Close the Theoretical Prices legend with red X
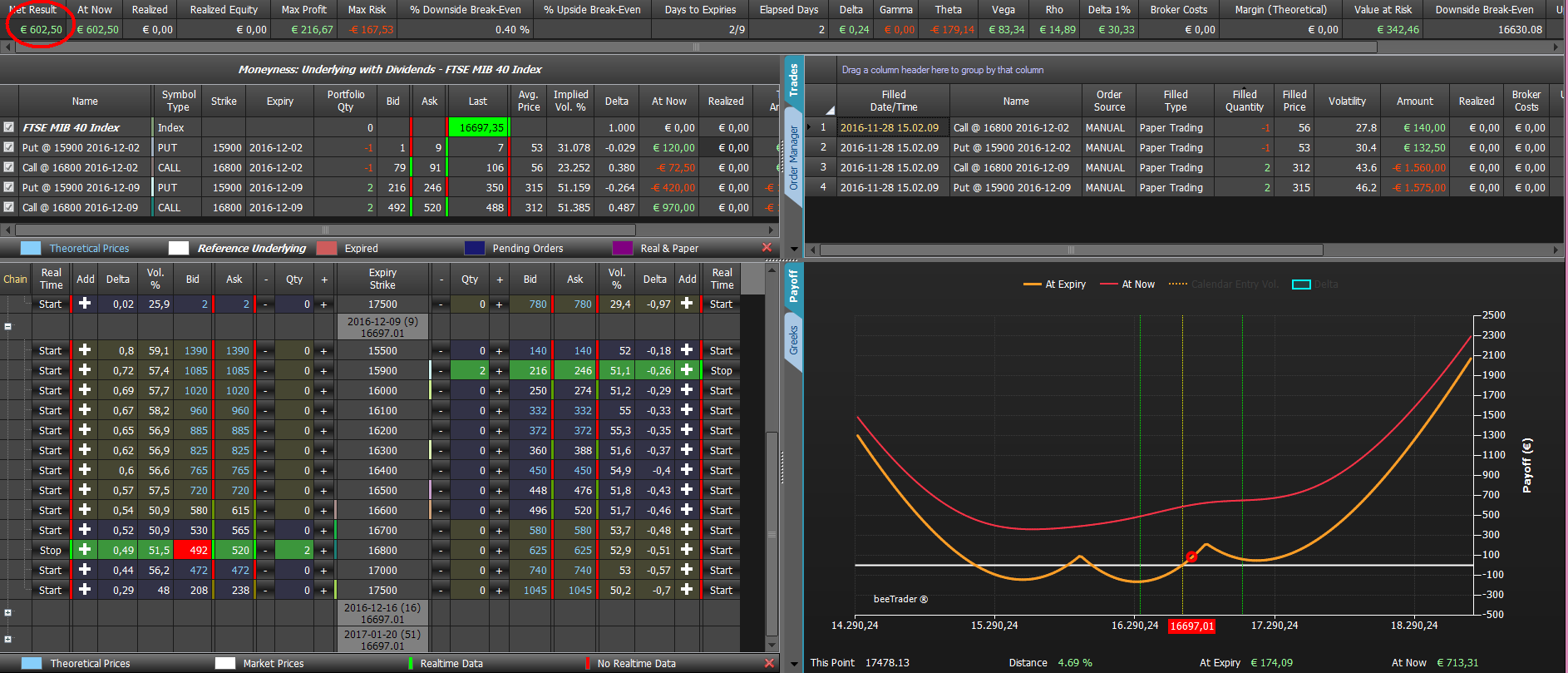 767,248
